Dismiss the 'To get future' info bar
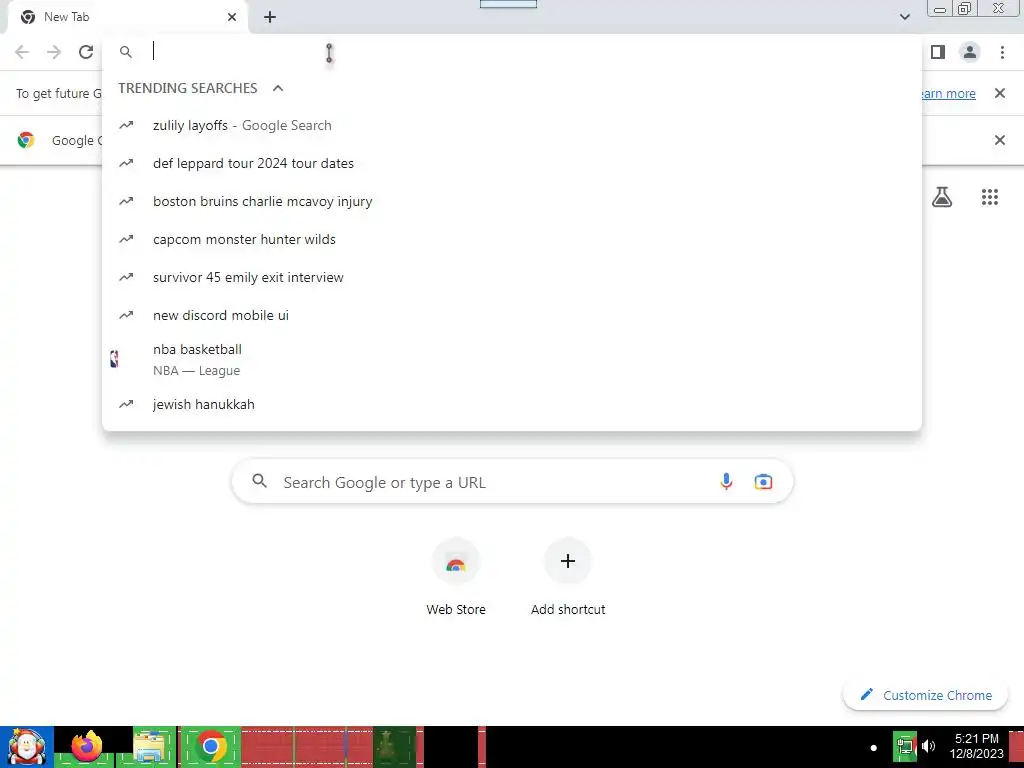This screenshot has height=768, width=1024. 1000,93
